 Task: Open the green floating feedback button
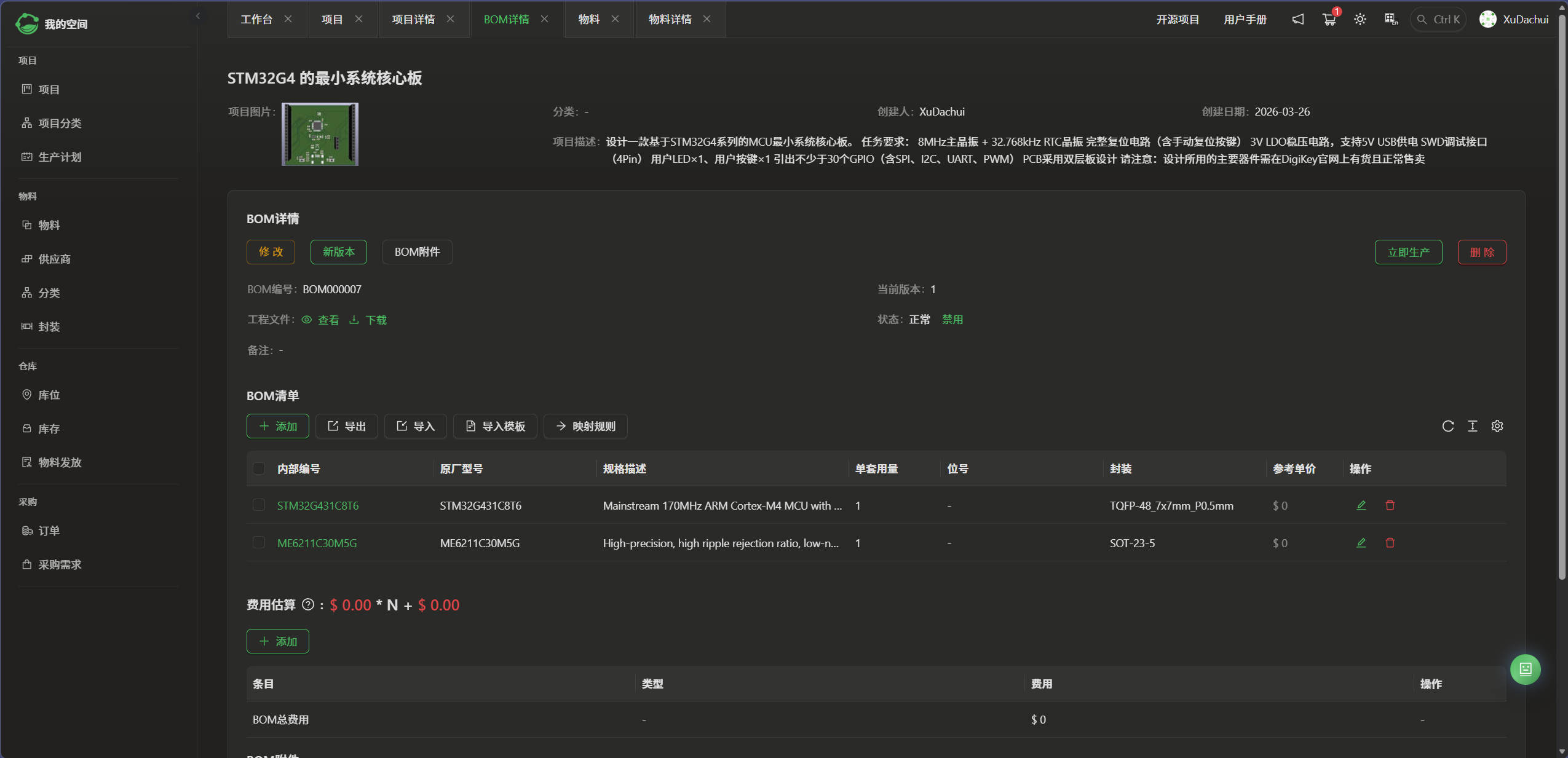point(1525,669)
